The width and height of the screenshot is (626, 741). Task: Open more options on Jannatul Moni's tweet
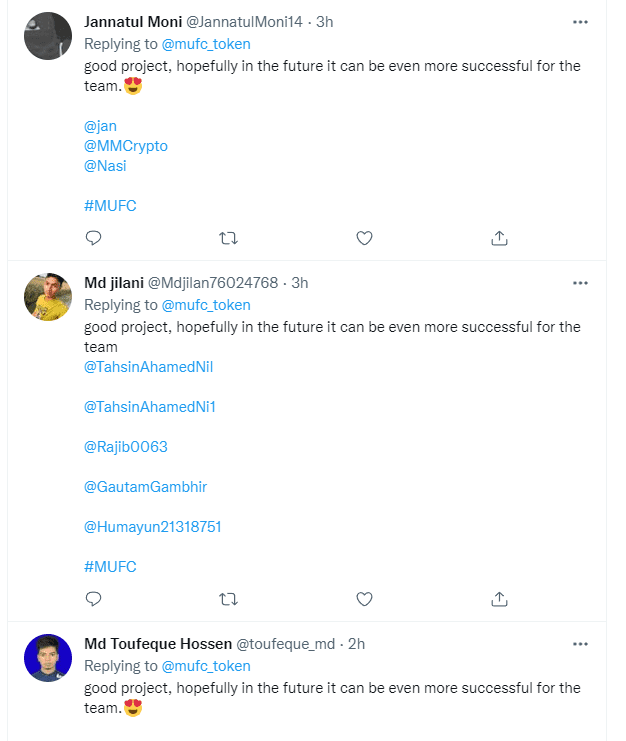580,22
